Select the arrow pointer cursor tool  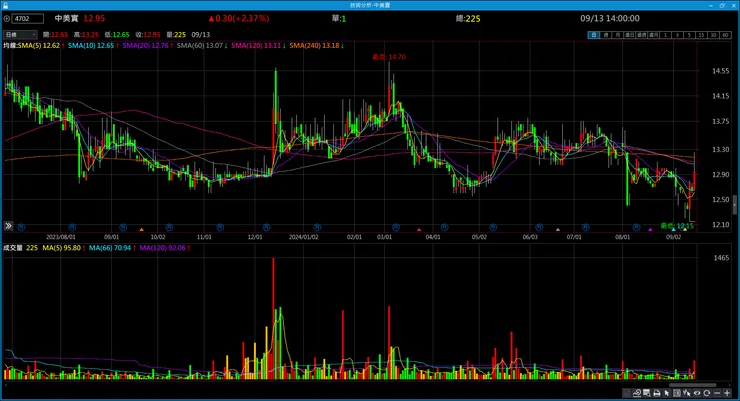point(667,393)
